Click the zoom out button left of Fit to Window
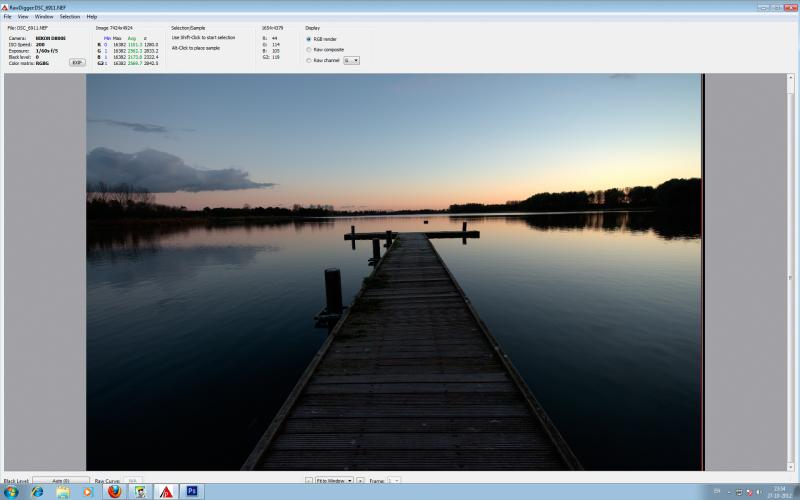This screenshot has height=500, width=800. 309,481
